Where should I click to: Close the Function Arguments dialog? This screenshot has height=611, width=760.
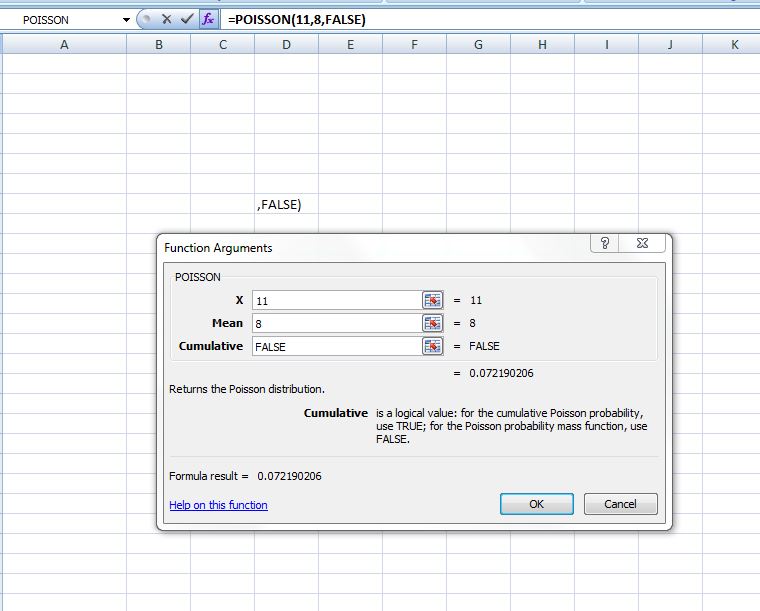point(642,244)
